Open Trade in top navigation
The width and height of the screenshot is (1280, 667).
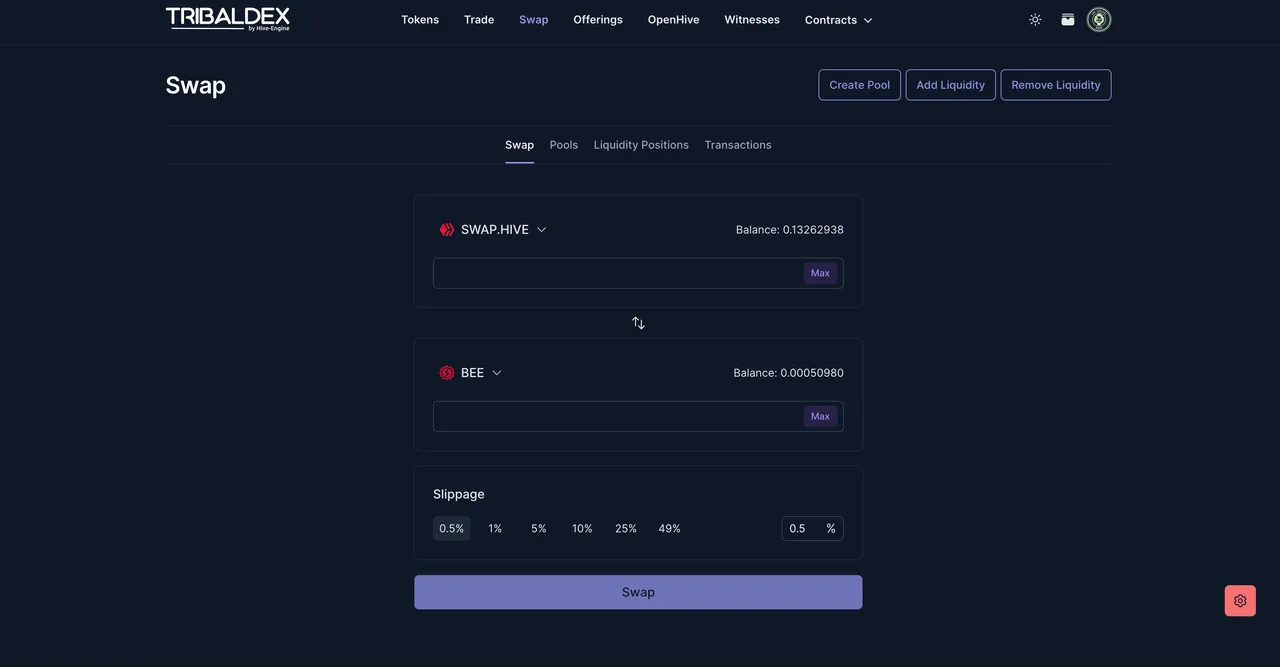[x=479, y=20]
